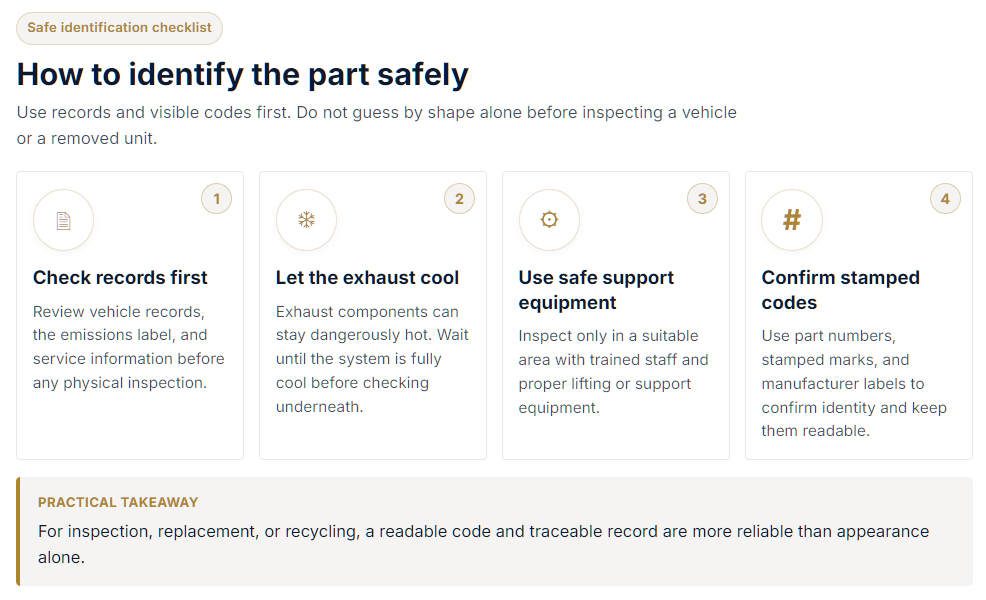Click the step 1 number badge
The image size is (986, 600).
(216, 199)
